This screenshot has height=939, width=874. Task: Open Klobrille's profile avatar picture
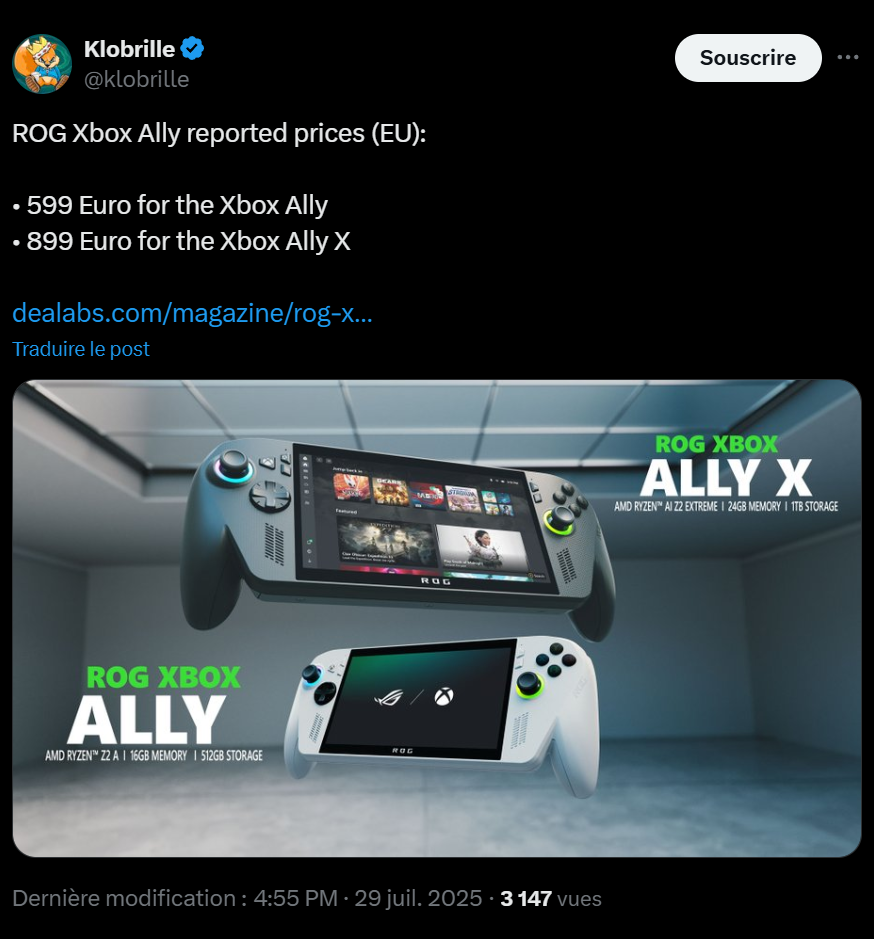42,64
